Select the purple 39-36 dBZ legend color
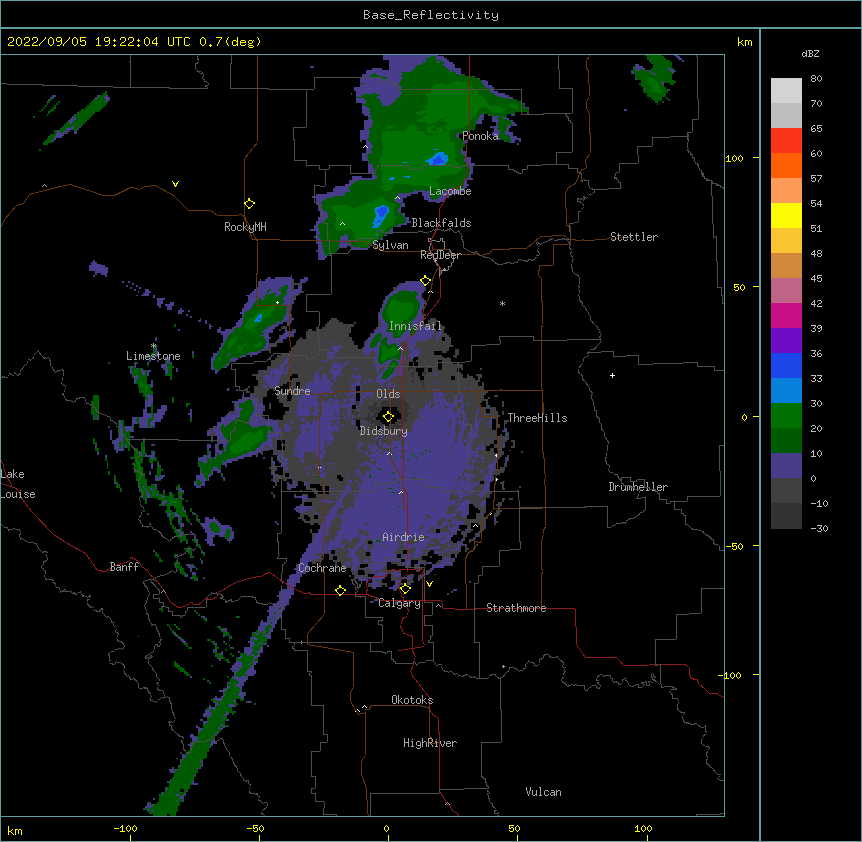Screen dimensions: 862x842 coord(786,341)
